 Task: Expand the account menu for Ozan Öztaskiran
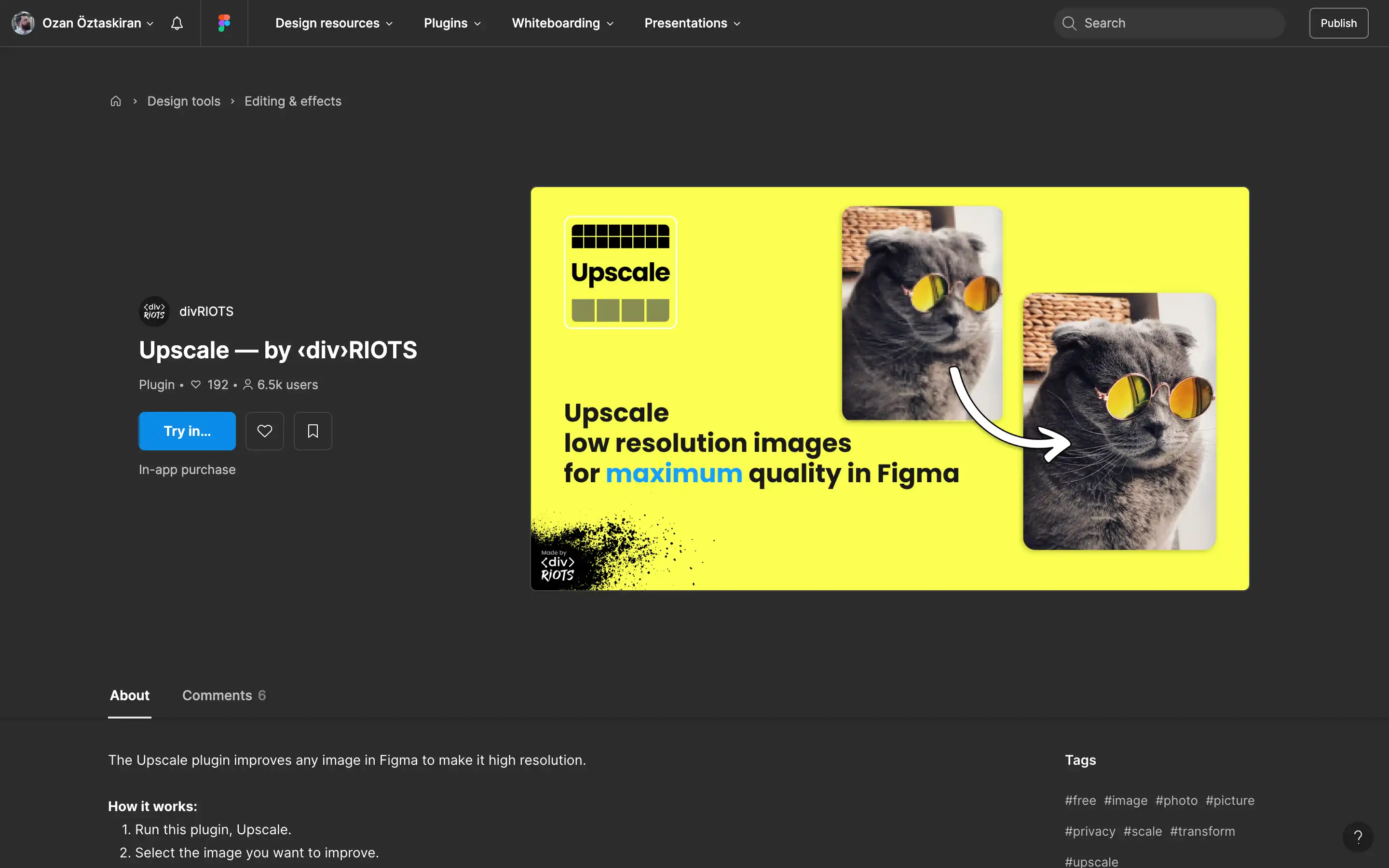(150, 23)
